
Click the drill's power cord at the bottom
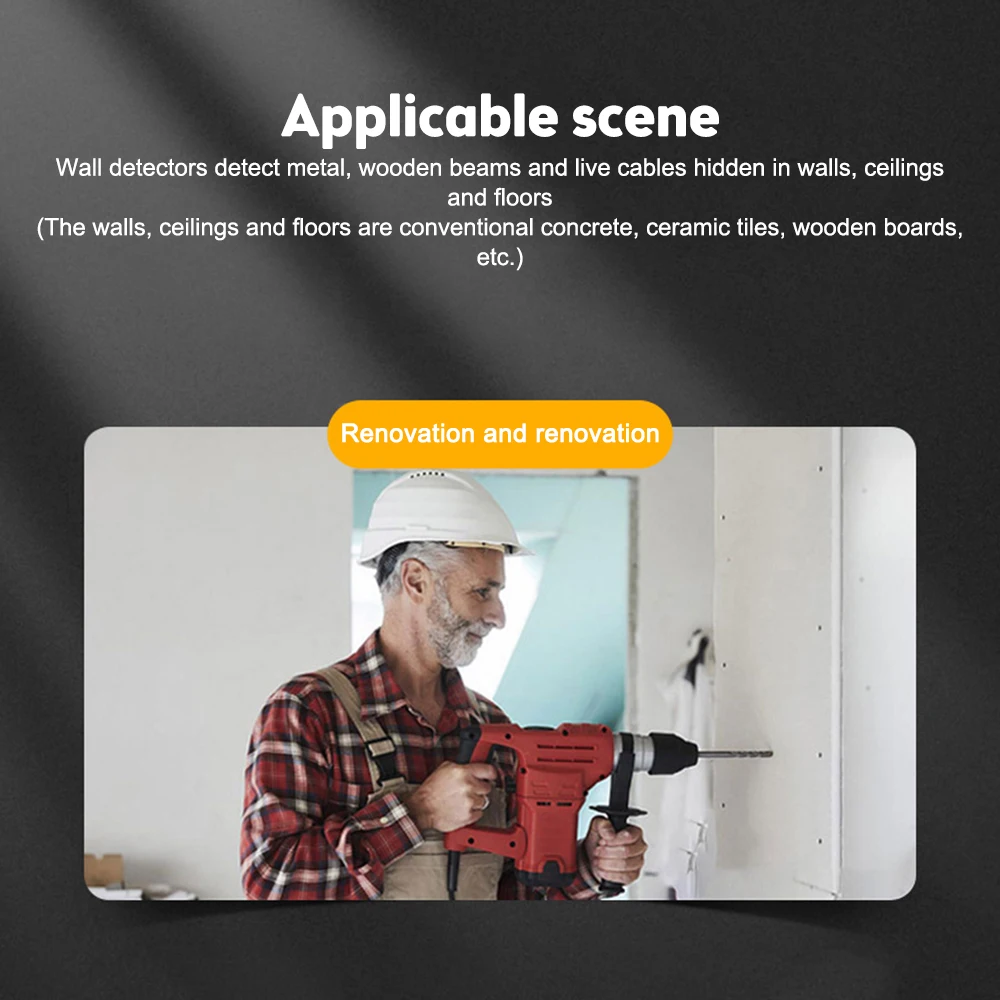pyautogui.click(x=453, y=874)
